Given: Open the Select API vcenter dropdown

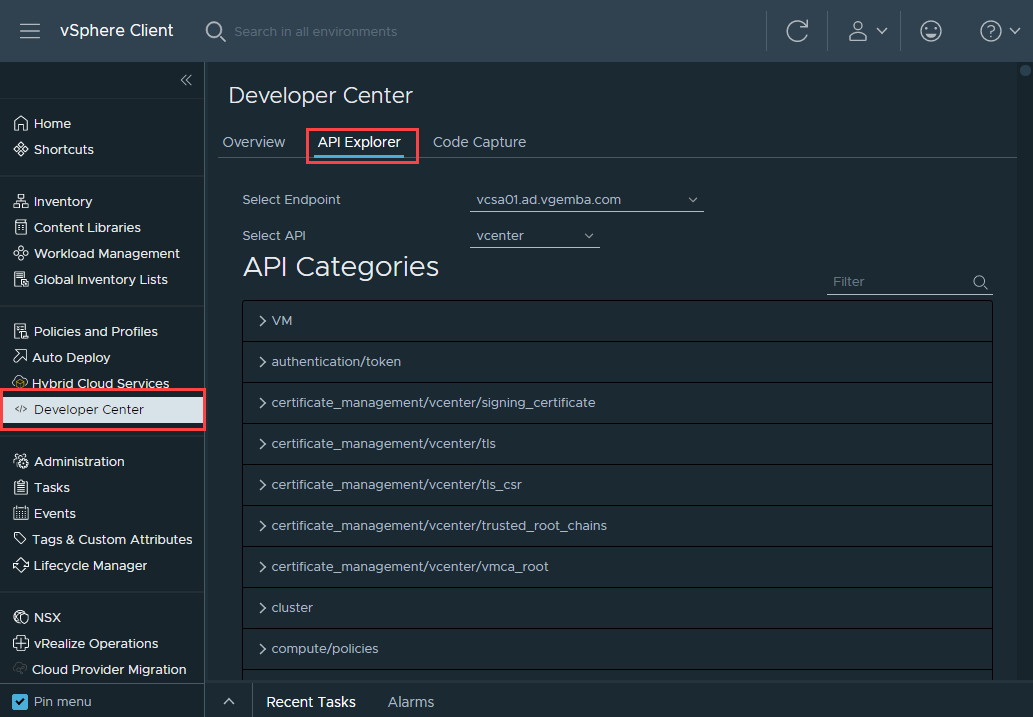Looking at the screenshot, I should pos(534,236).
